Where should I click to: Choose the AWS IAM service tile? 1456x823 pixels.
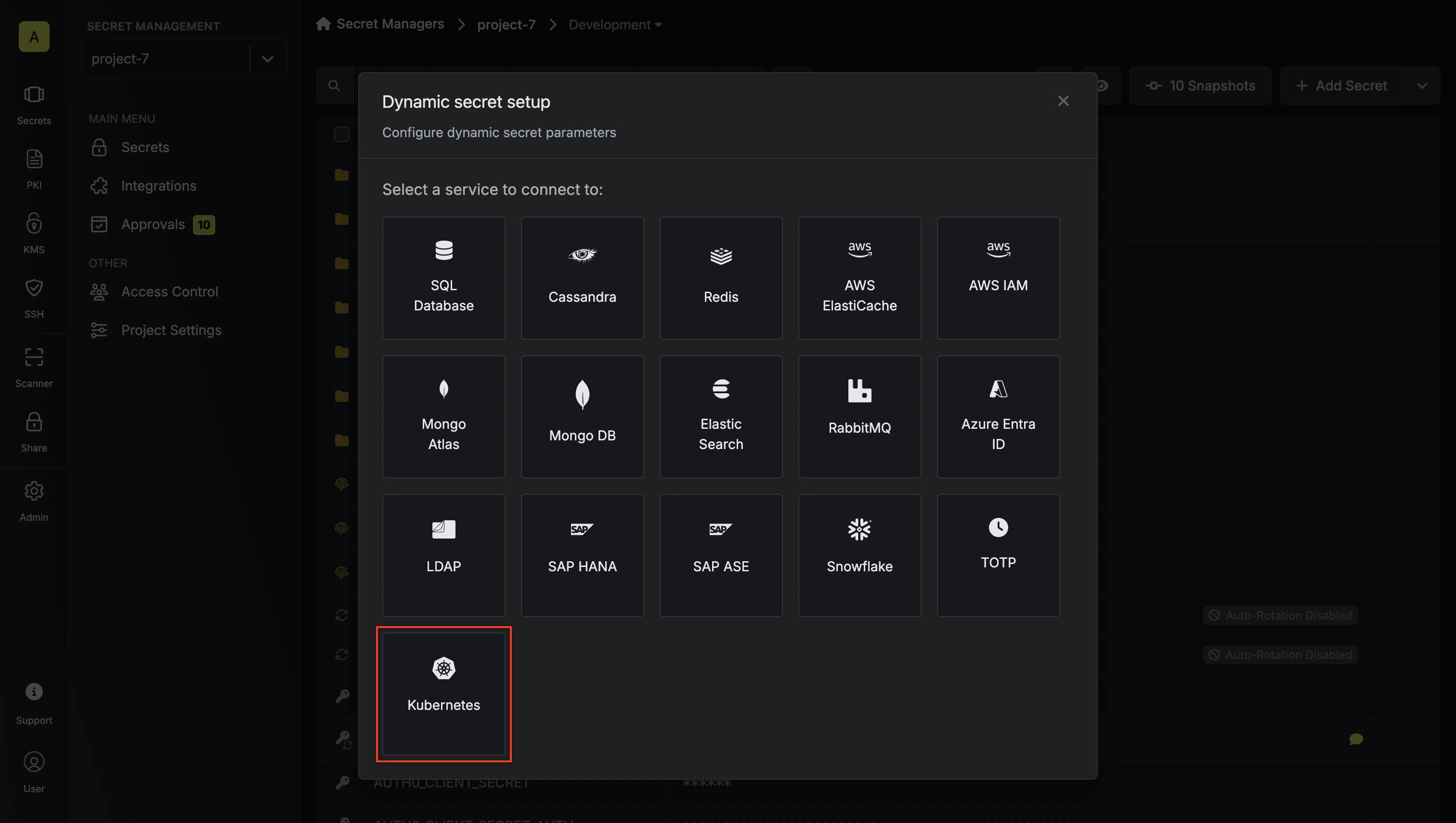point(998,278)
